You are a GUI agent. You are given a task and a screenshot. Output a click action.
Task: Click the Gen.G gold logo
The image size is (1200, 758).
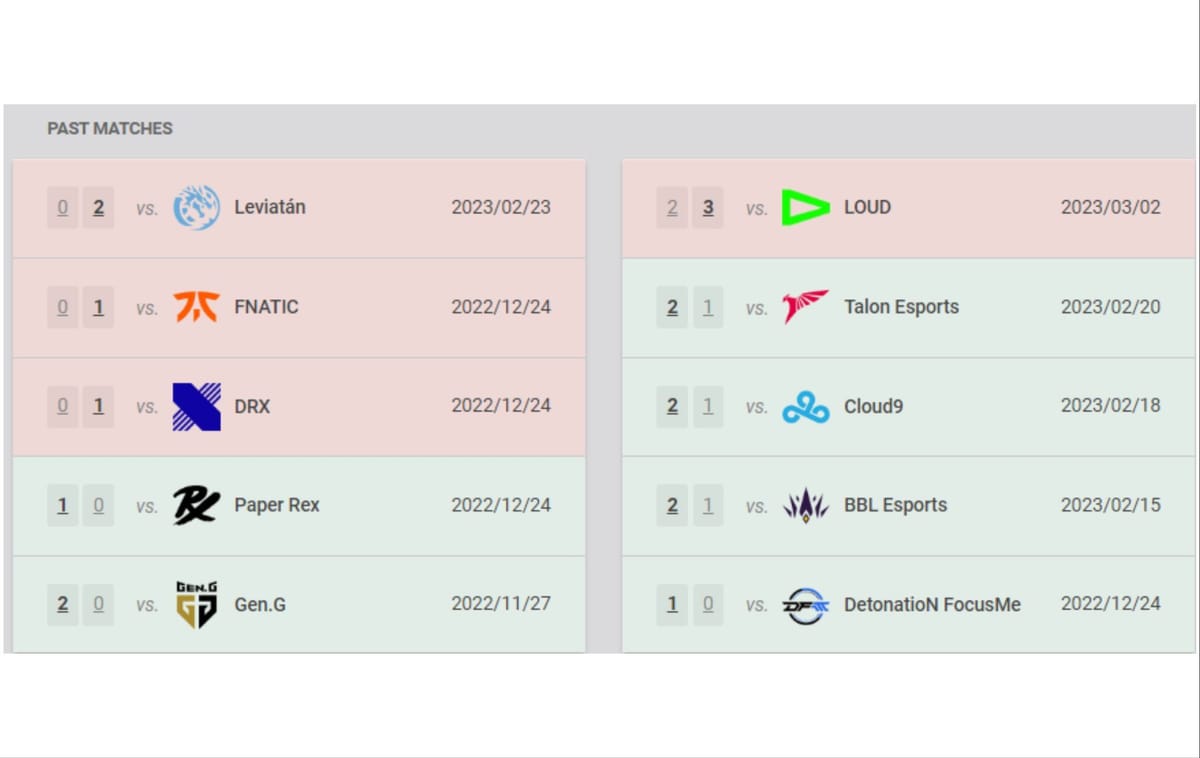pos(196,604)
